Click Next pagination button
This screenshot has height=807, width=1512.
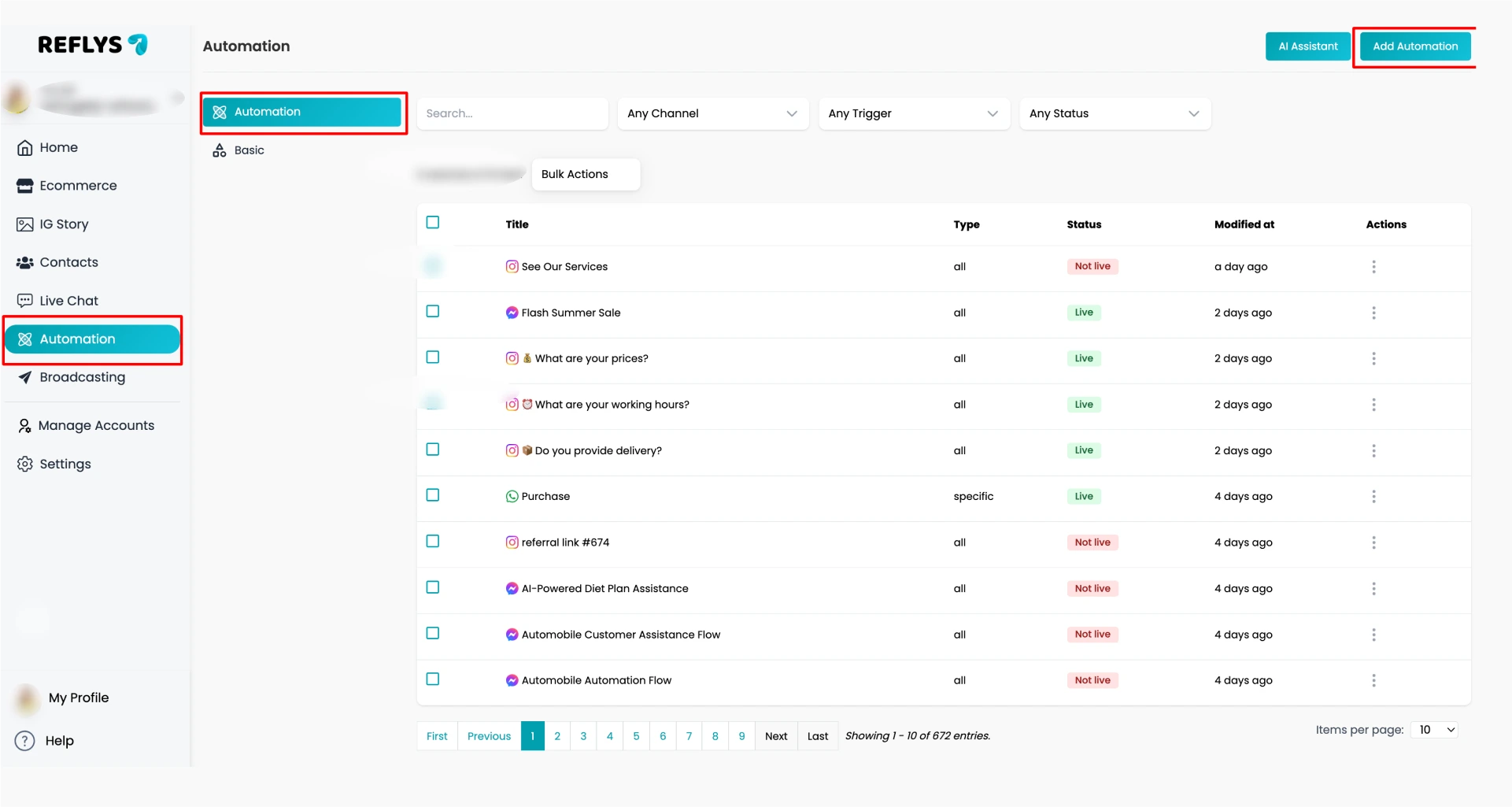[776, 736]
